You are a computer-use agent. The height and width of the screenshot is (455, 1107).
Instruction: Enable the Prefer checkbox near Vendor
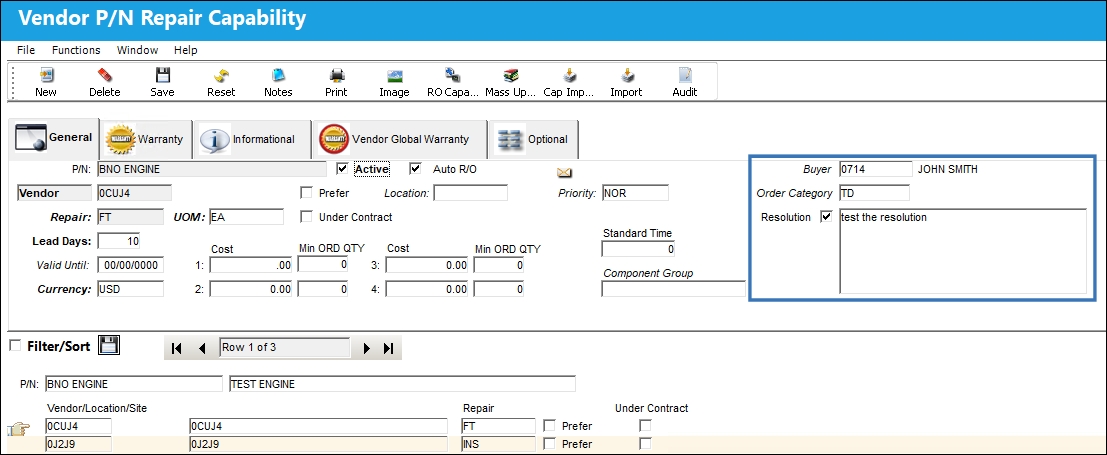pyautogui.click(x=306, y=193)
